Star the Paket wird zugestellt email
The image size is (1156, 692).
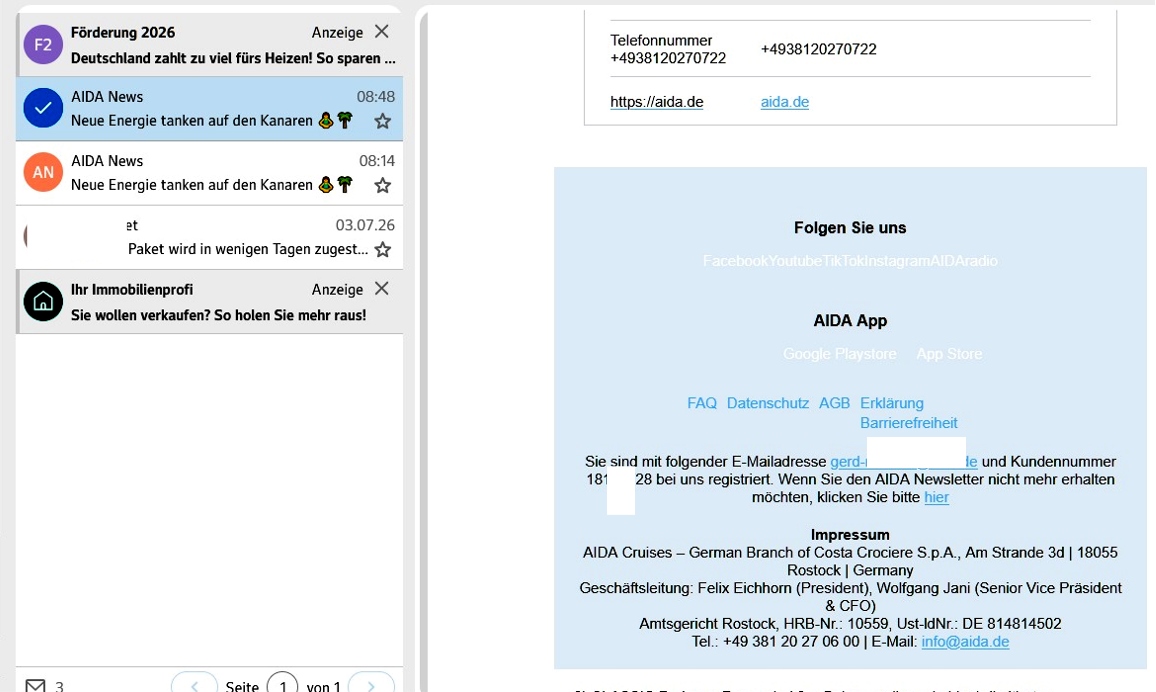click(x=383, y=249)
